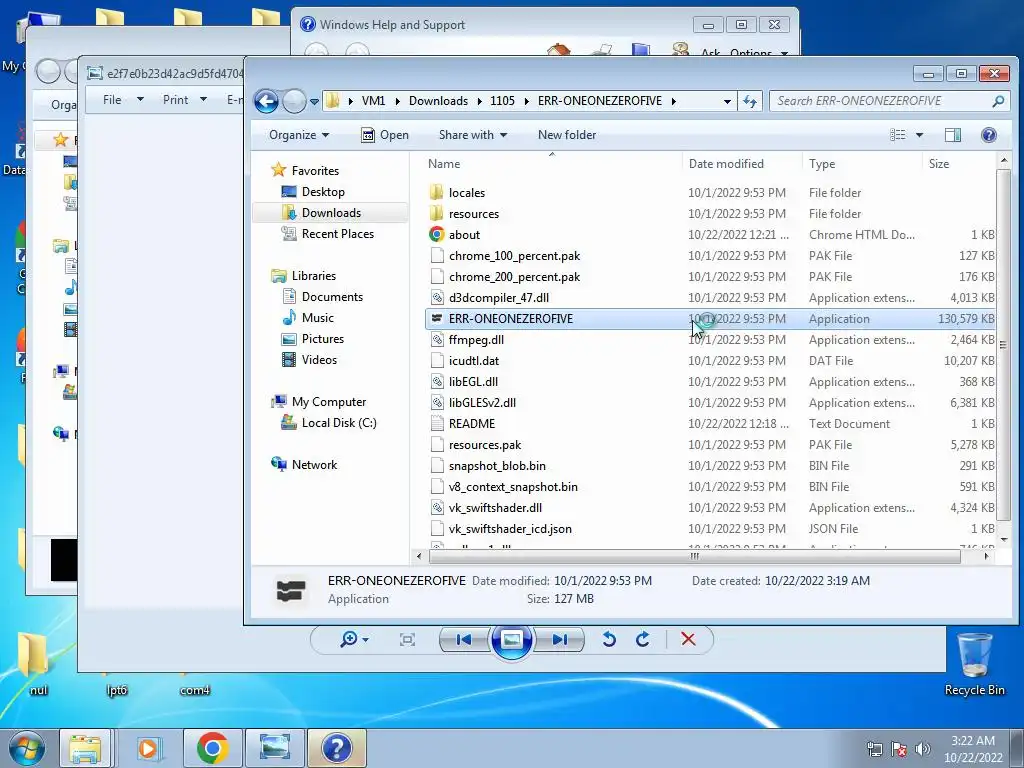Click the horizontal scrollbar of file list
The height and width of the screenshot is (768, 1024).
click(x=694, y=556)
